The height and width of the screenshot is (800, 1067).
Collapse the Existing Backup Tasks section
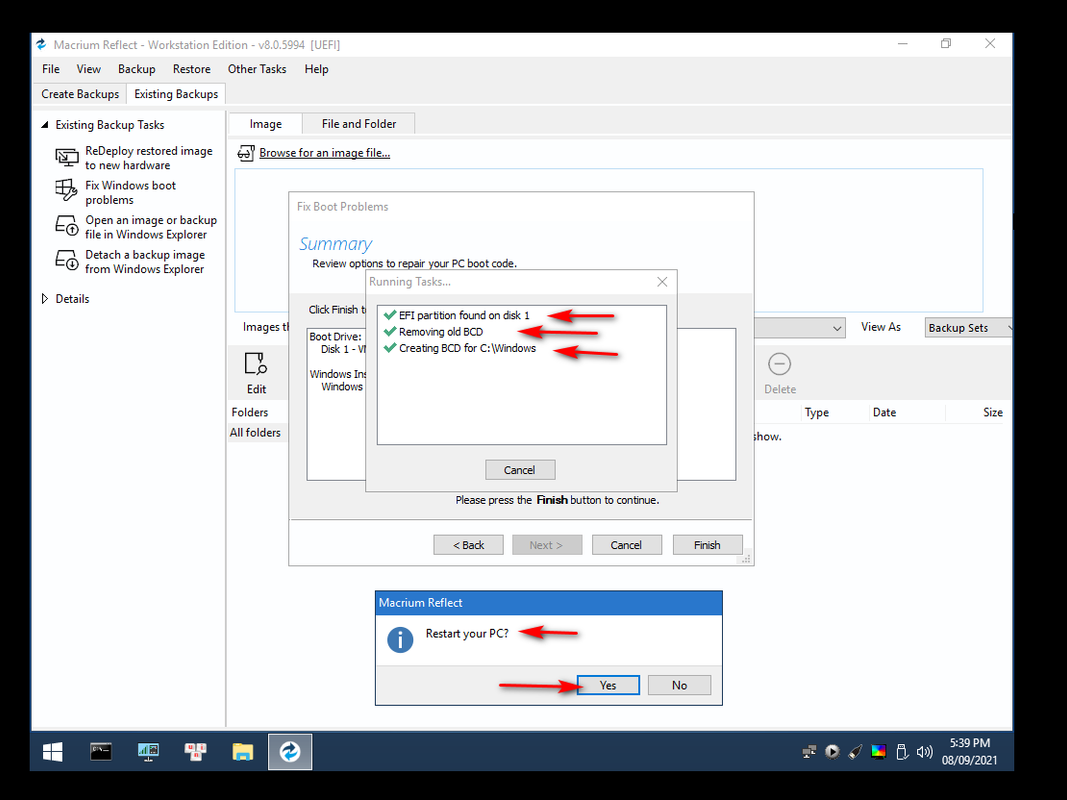45,124
